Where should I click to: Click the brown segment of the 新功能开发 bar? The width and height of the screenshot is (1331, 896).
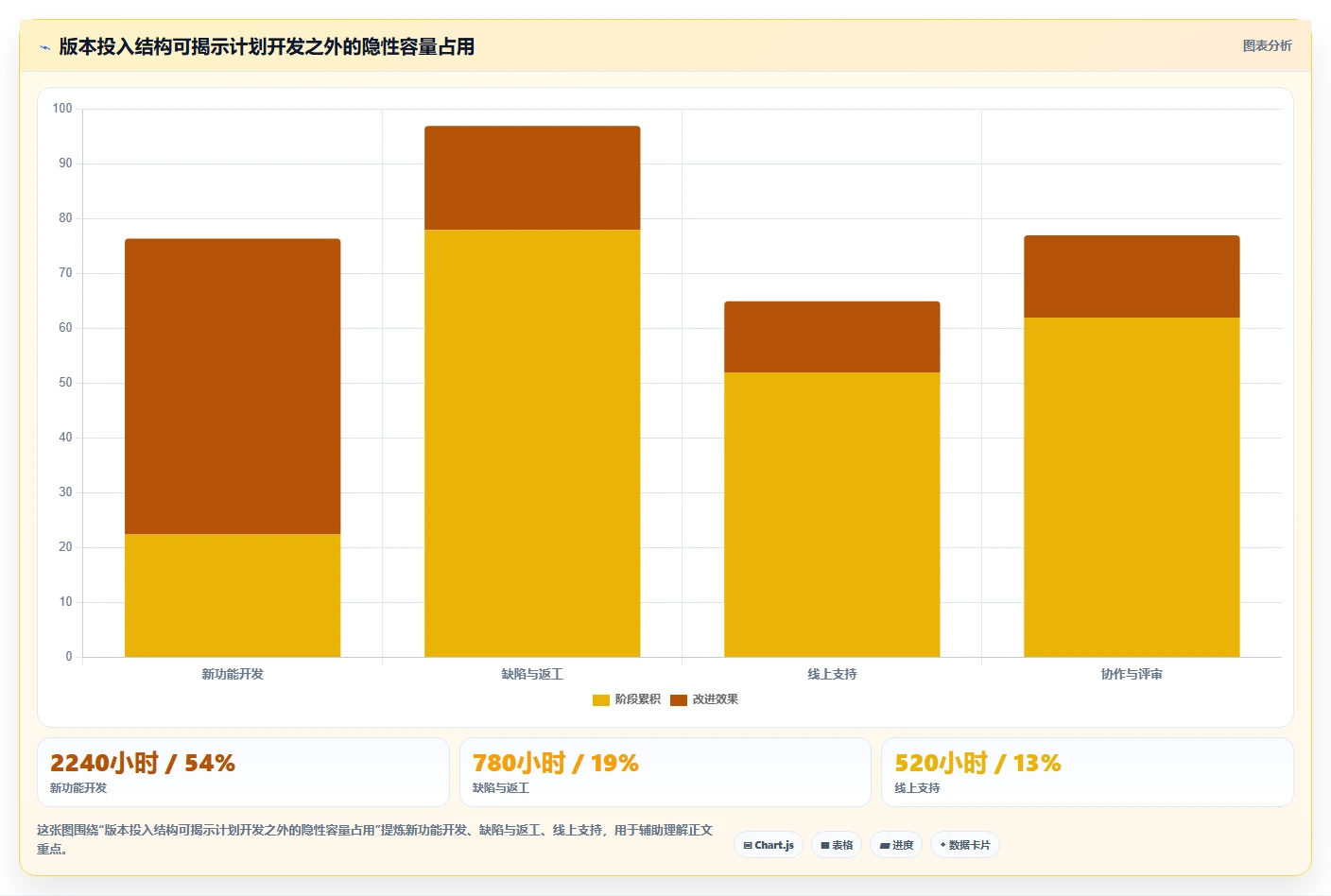233,387
